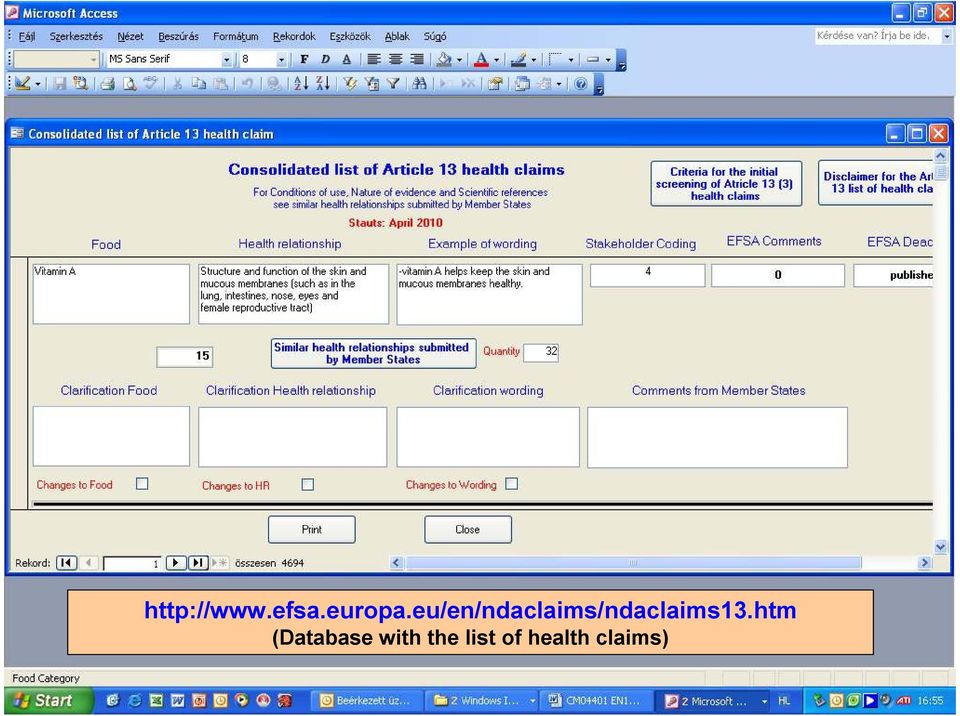Open the Fájl menu

tap(27, 36)
